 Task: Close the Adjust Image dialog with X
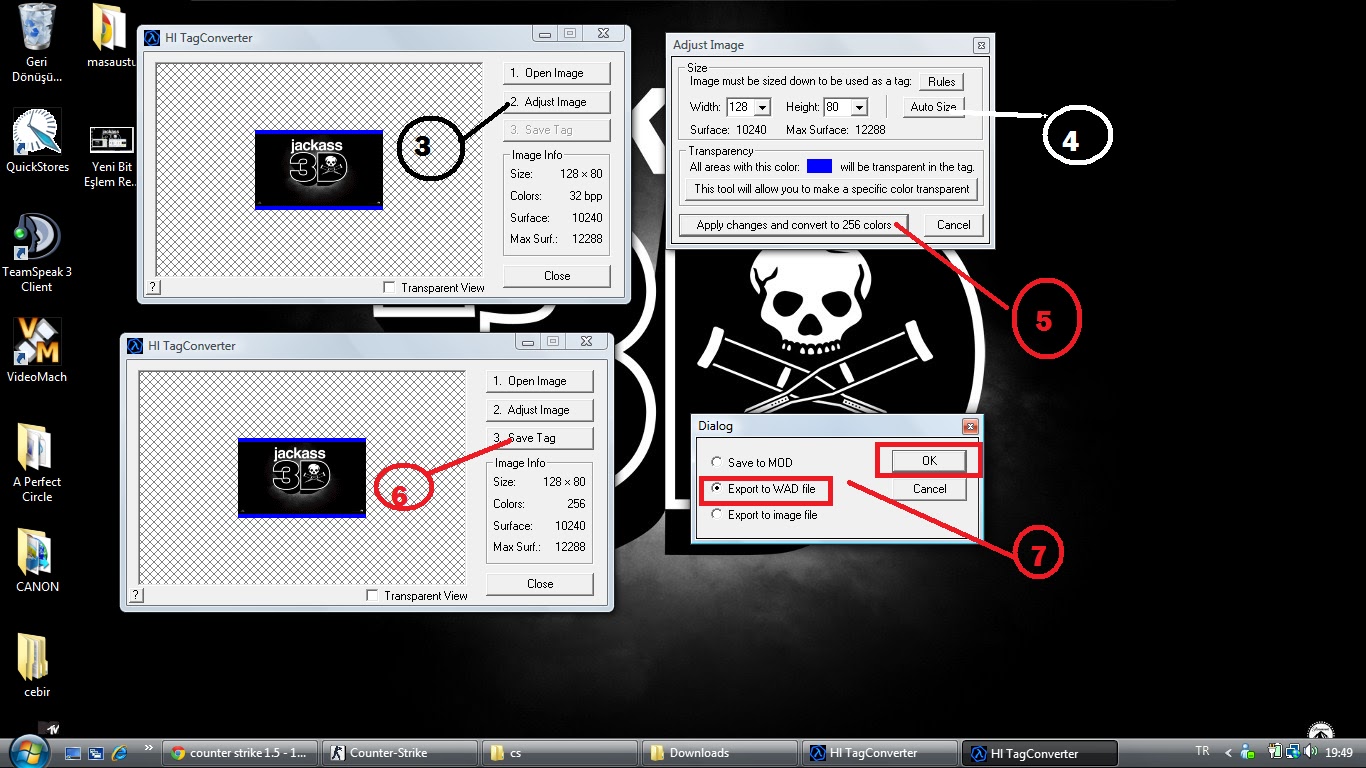coord(981,45)
